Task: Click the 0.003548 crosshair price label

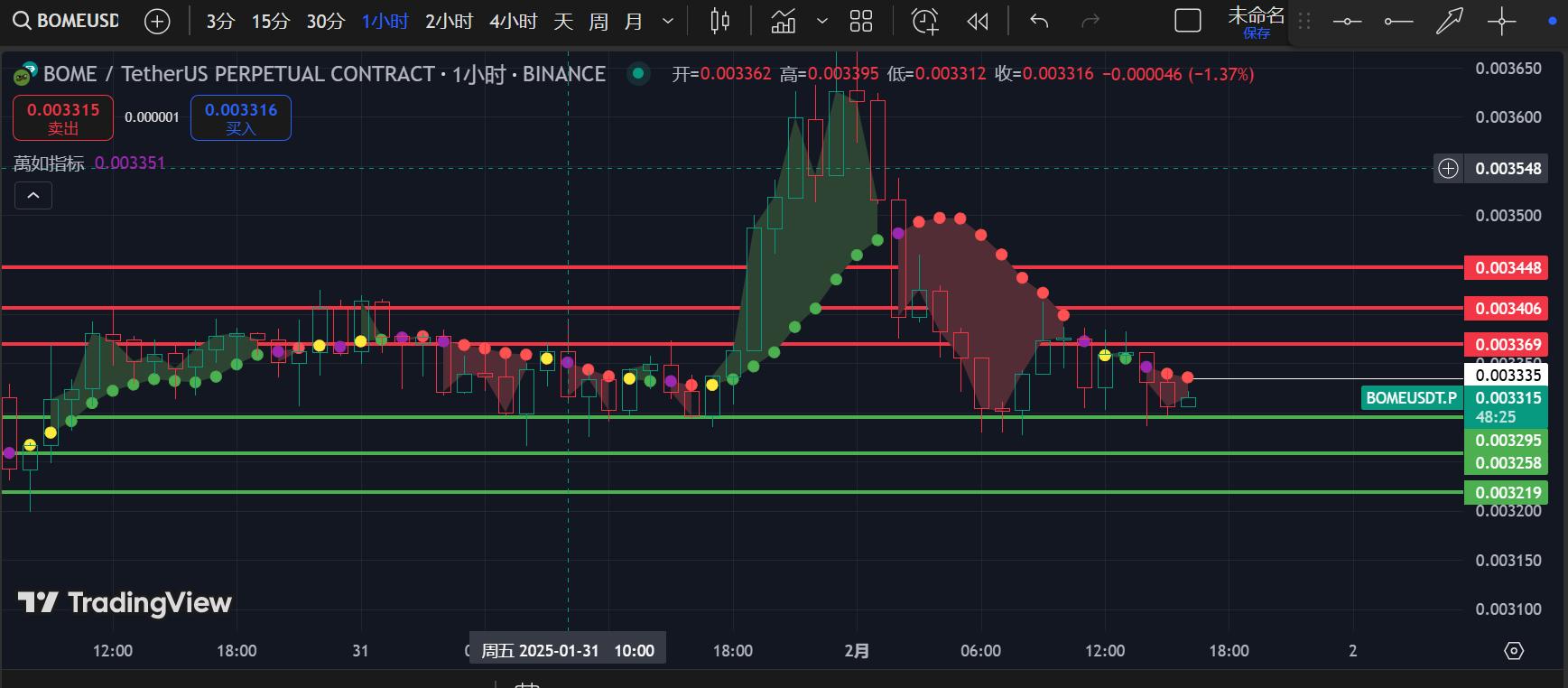Action: click(1508, 169)
